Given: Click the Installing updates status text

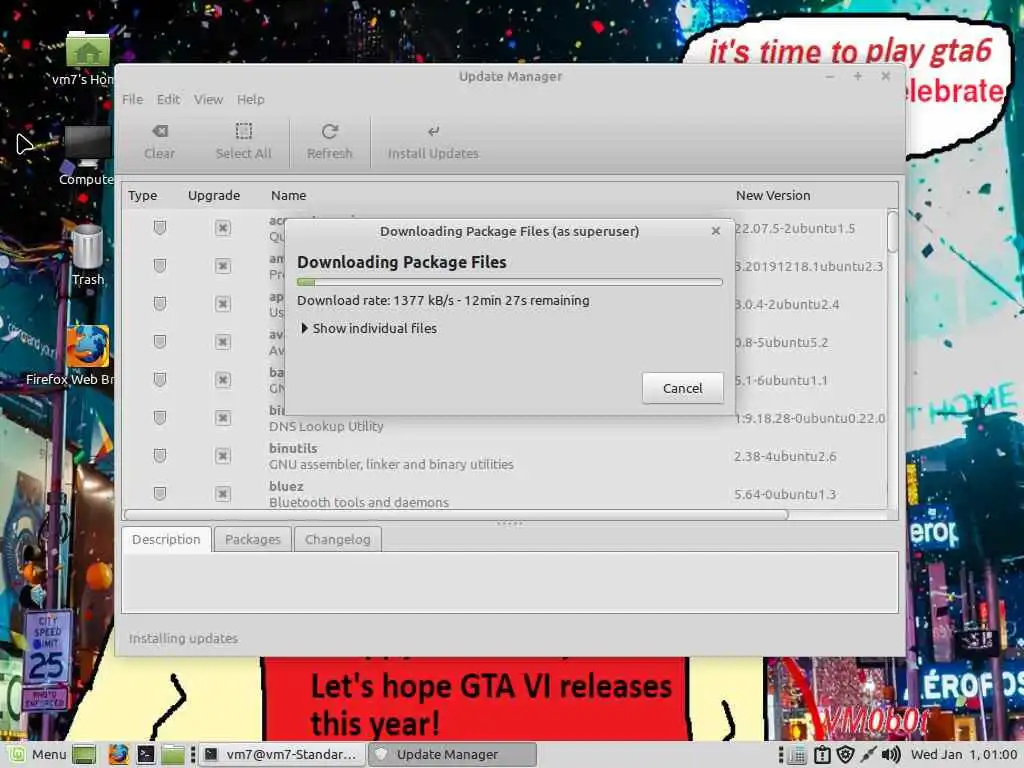Looking at the screenshot, I should [183, 638].
